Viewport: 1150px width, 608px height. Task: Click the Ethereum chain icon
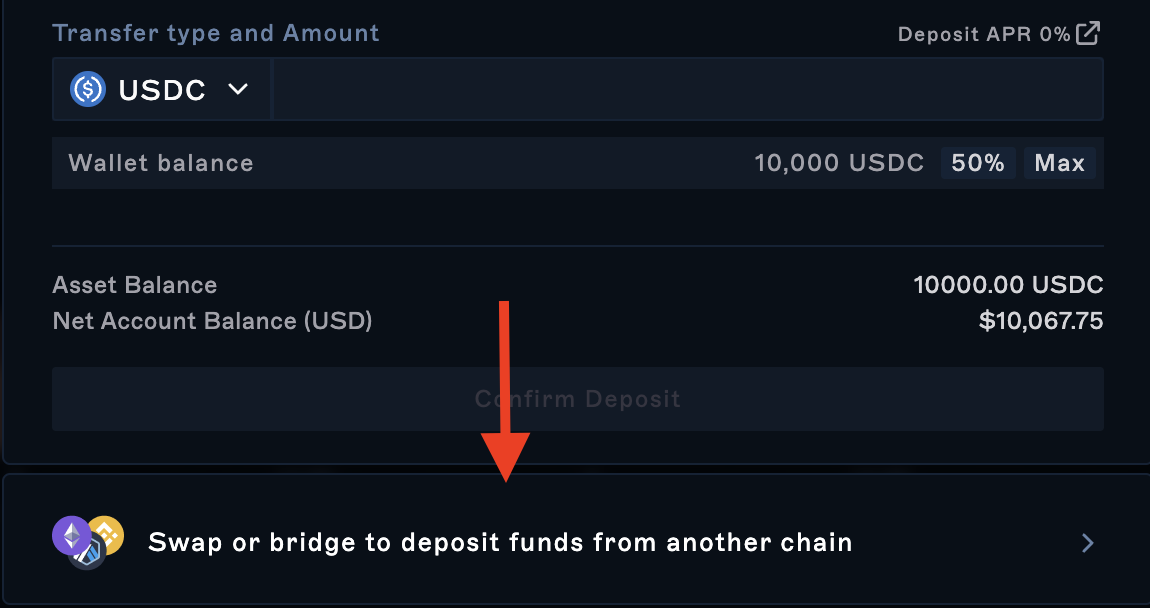pyautogui.click(x=71, y=535)
